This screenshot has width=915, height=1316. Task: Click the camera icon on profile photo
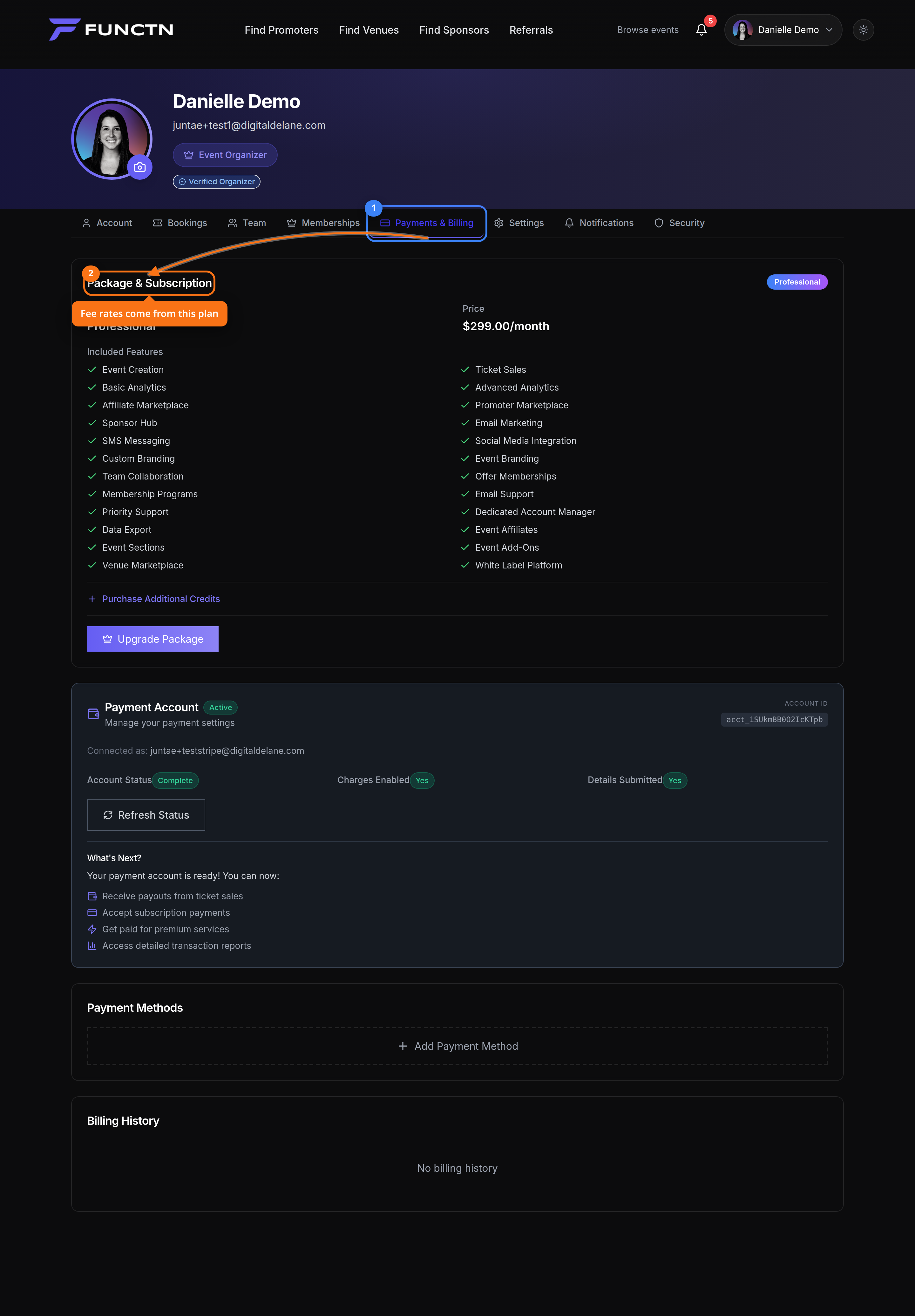pos(140,167)
